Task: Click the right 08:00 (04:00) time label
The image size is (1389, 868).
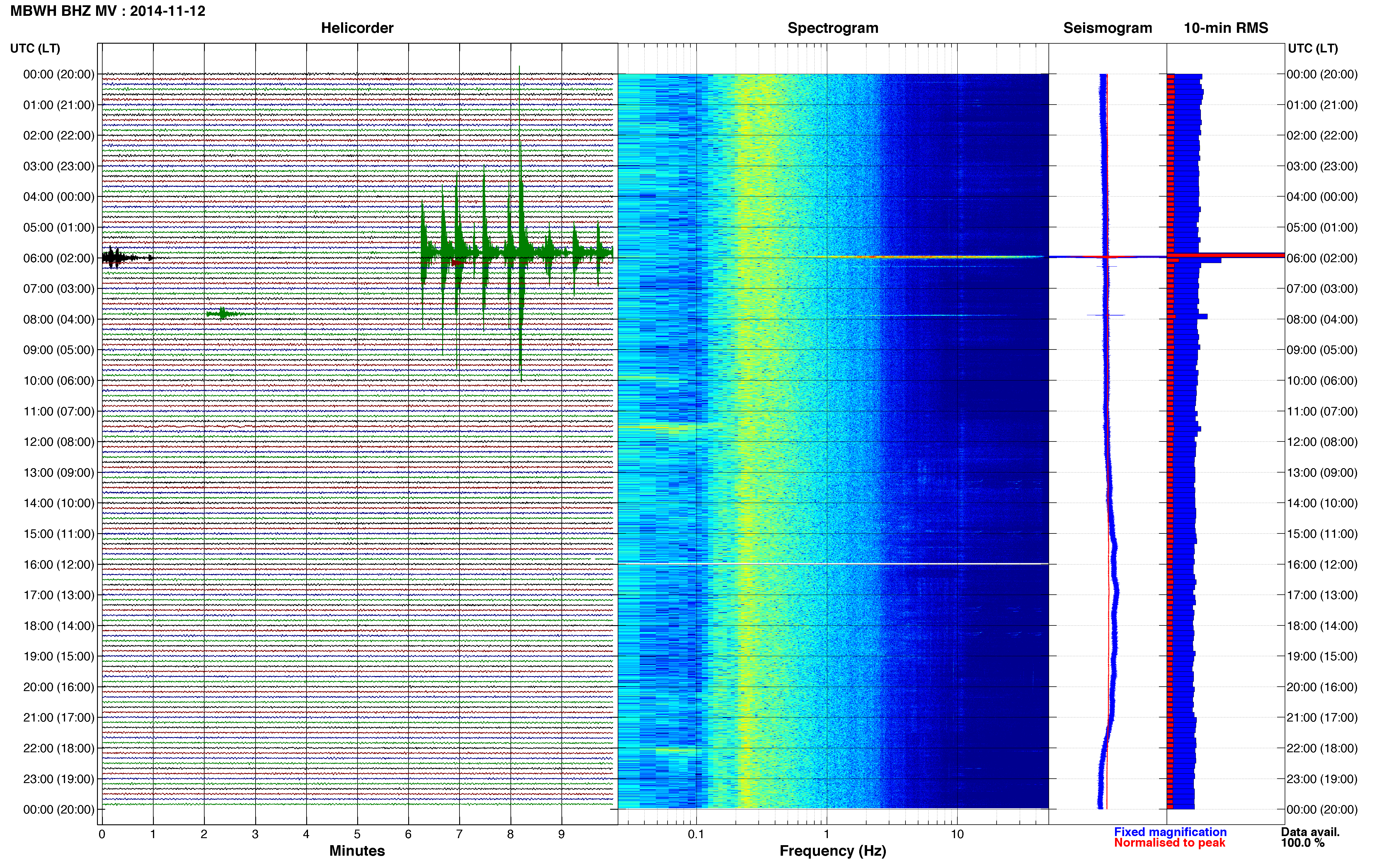Action: pos(1322,319)
